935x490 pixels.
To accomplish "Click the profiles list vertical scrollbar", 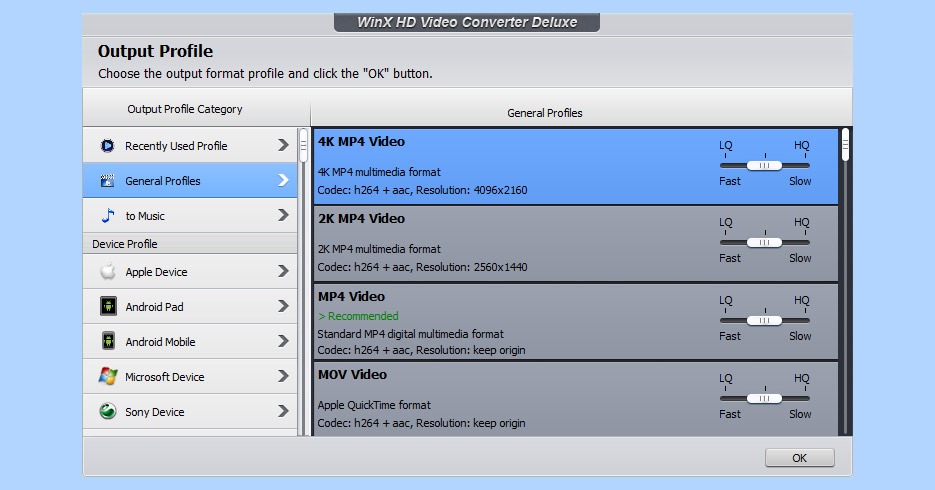I will click(844, 281).
